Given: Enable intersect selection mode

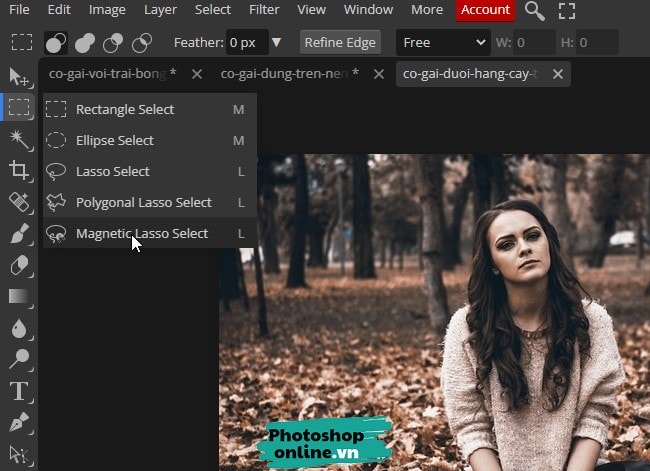Looking at the screenshot, I should (x=142, y=43).
